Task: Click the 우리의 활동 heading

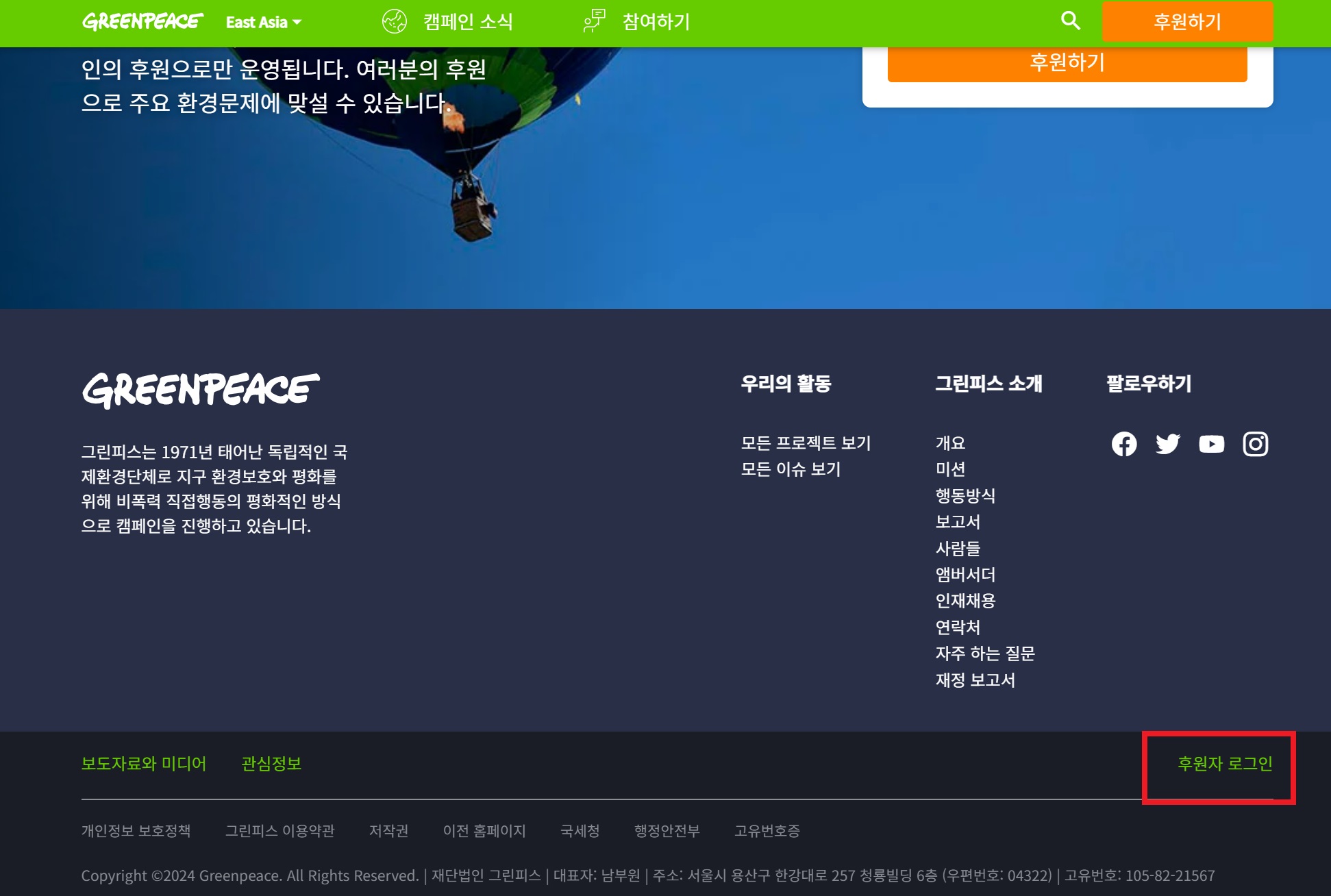Action: [786, 384]
